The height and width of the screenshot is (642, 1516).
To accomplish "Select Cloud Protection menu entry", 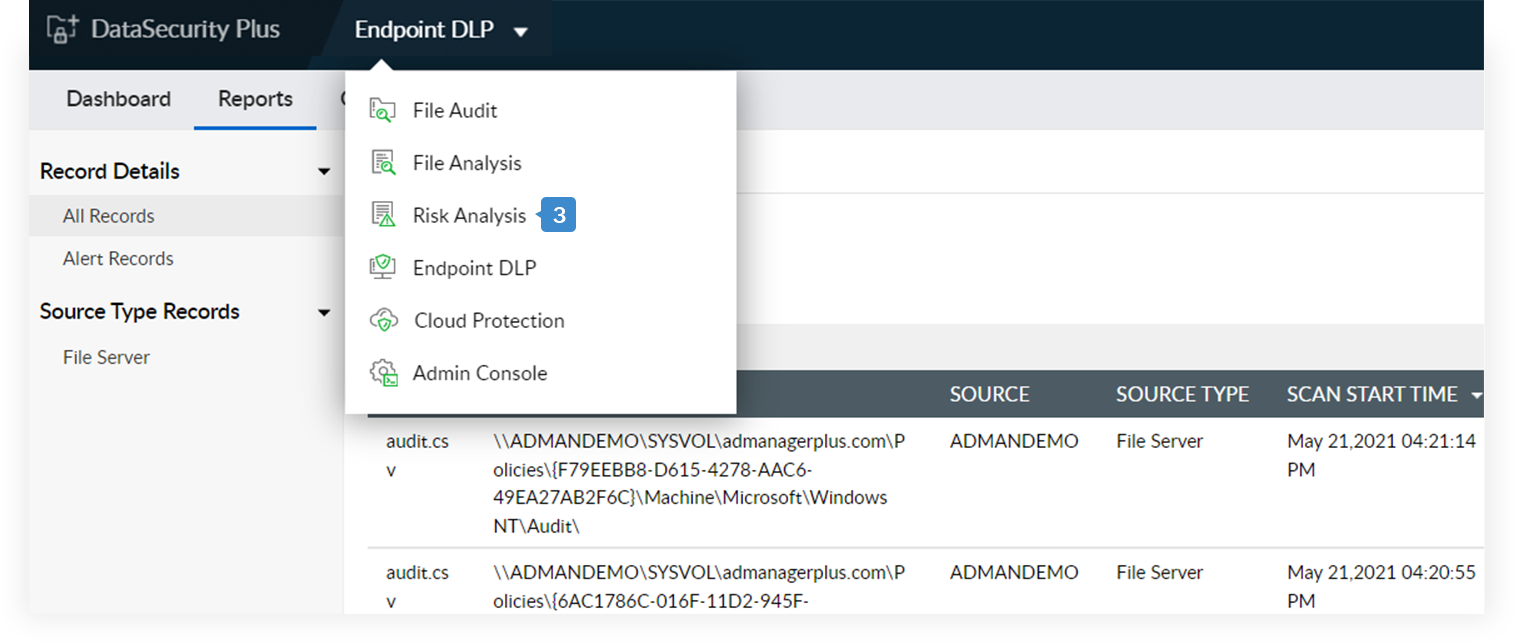I will (x=489, y=321).
